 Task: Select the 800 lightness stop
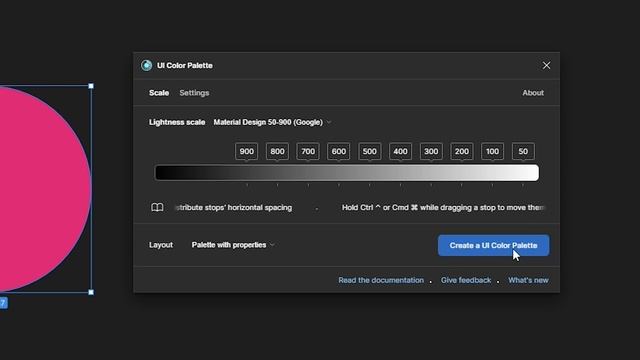[x=277, y=151]
